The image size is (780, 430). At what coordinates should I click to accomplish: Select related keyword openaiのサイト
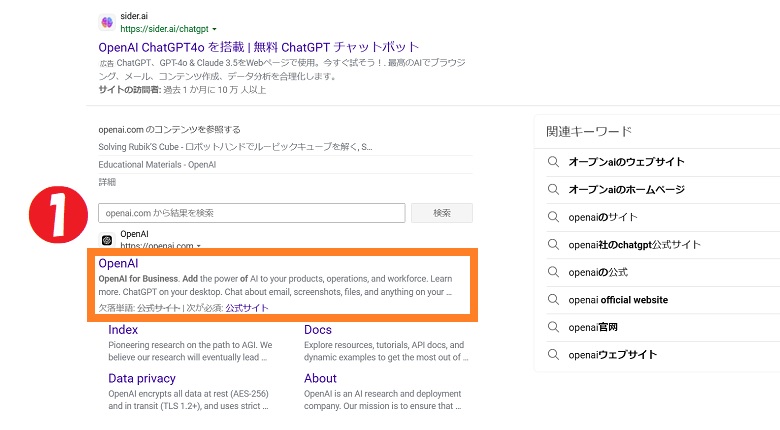tap(603, 217)
